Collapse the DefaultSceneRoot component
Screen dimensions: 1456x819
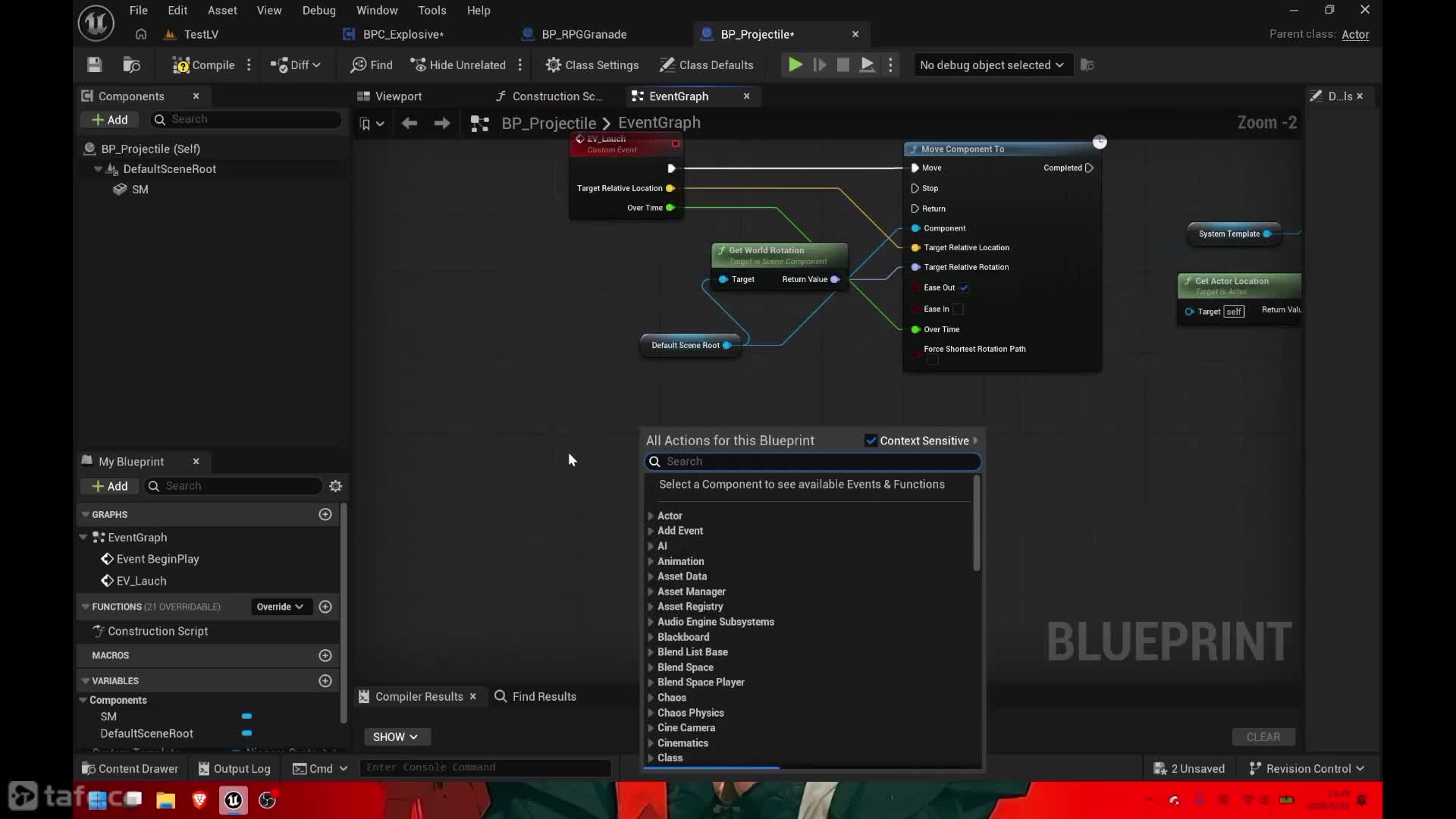(98, 169)
